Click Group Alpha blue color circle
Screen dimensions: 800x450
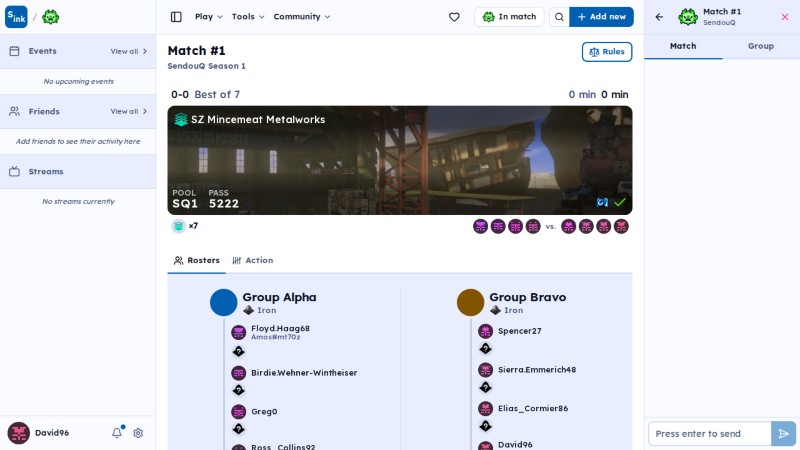coord(223,303)
